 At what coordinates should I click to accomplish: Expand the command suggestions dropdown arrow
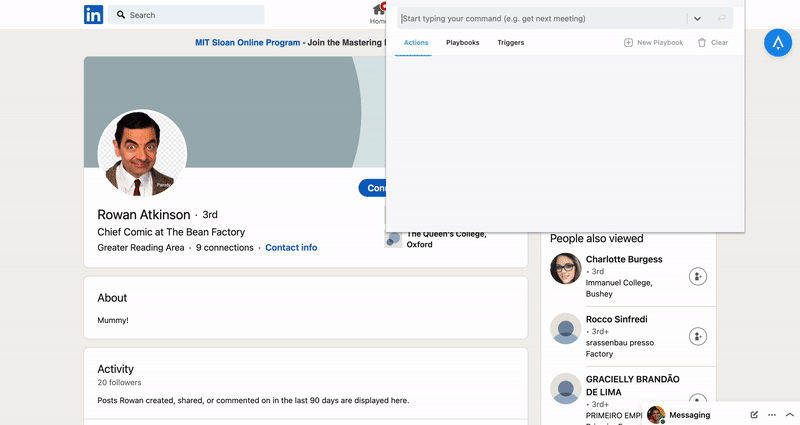[697, 19]
